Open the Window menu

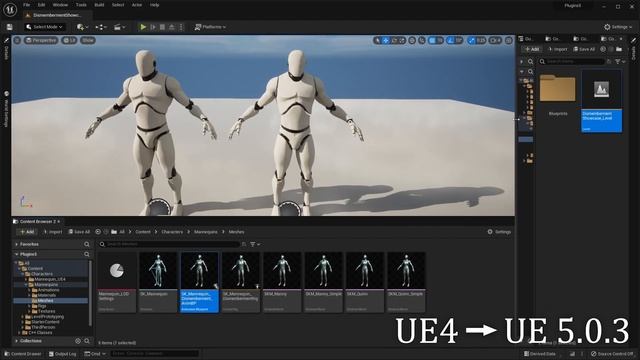(60, 5)
